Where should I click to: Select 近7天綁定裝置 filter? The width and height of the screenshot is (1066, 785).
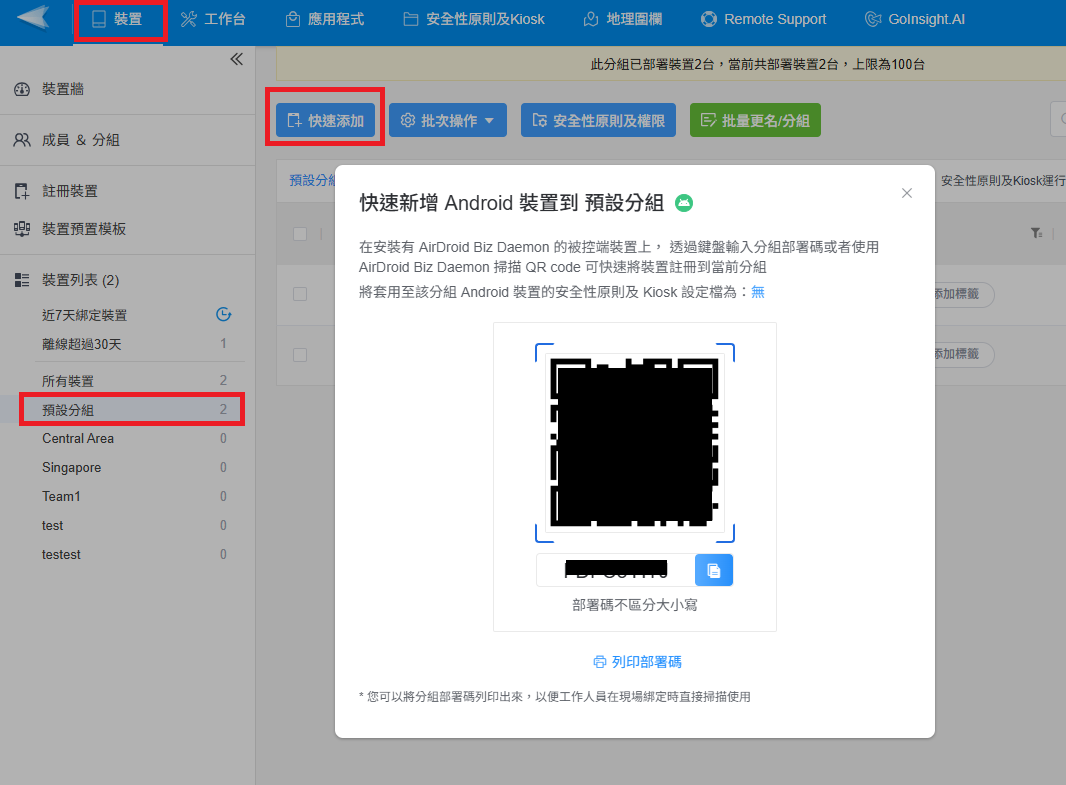tap(84, 315)
